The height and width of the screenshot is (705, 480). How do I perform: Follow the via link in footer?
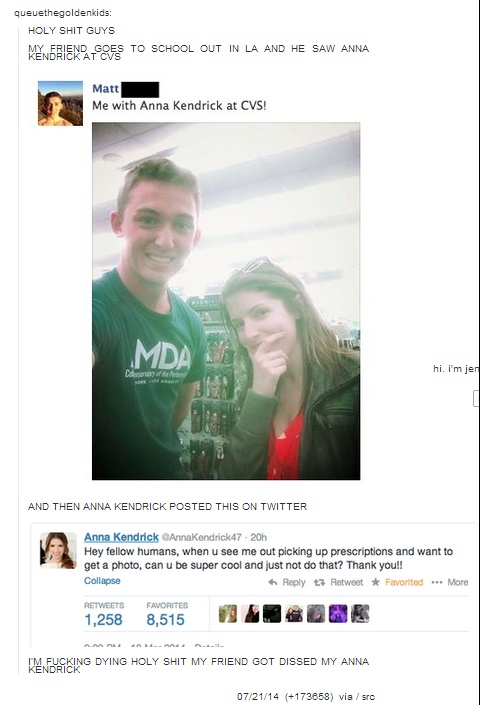coord(346,696)
